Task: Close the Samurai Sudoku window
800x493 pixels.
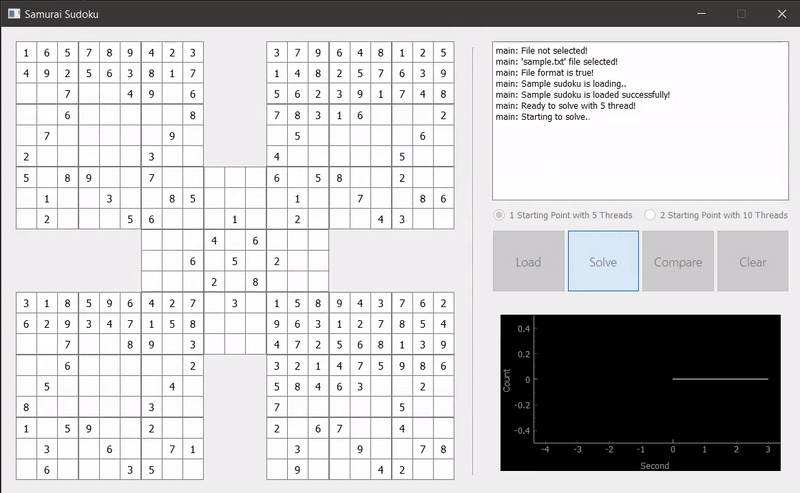Action: point(782,14)
